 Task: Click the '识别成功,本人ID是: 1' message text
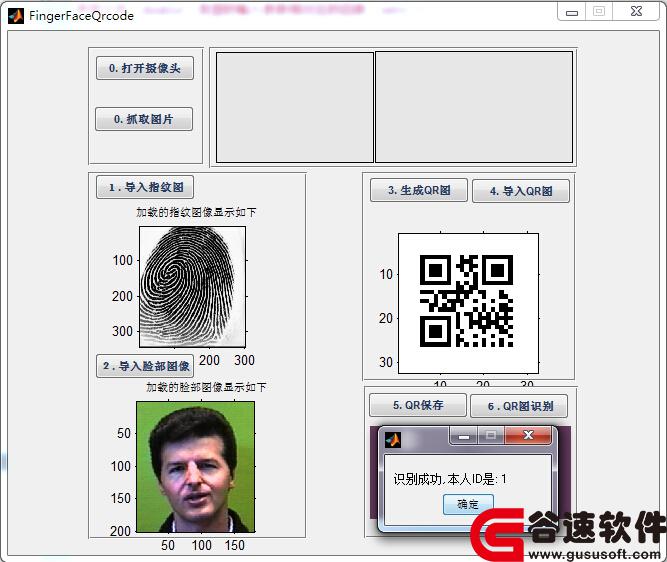[x=450, y=479]
